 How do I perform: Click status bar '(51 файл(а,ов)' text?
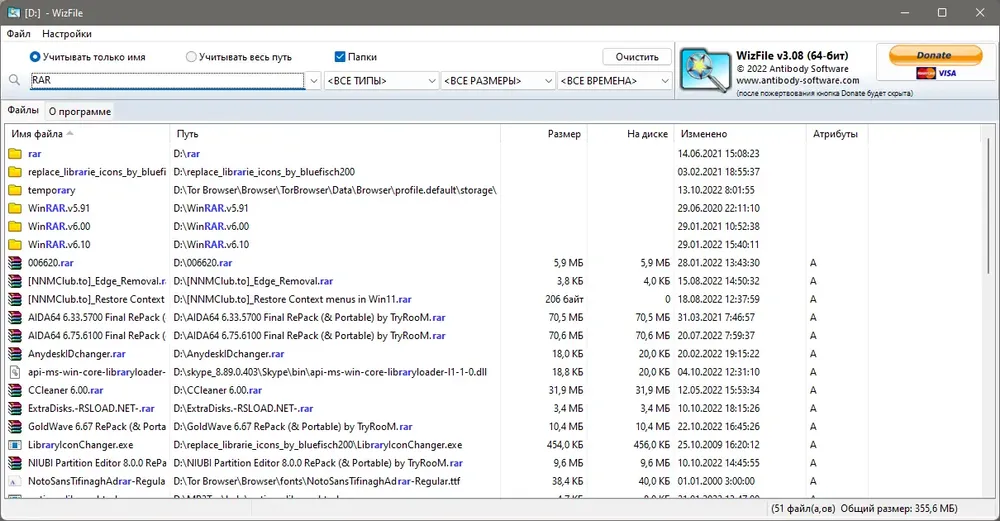803,509
